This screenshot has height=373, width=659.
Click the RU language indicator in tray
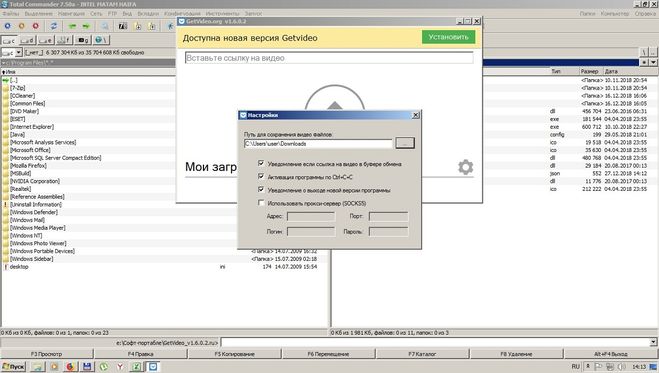tap(576, 367)
